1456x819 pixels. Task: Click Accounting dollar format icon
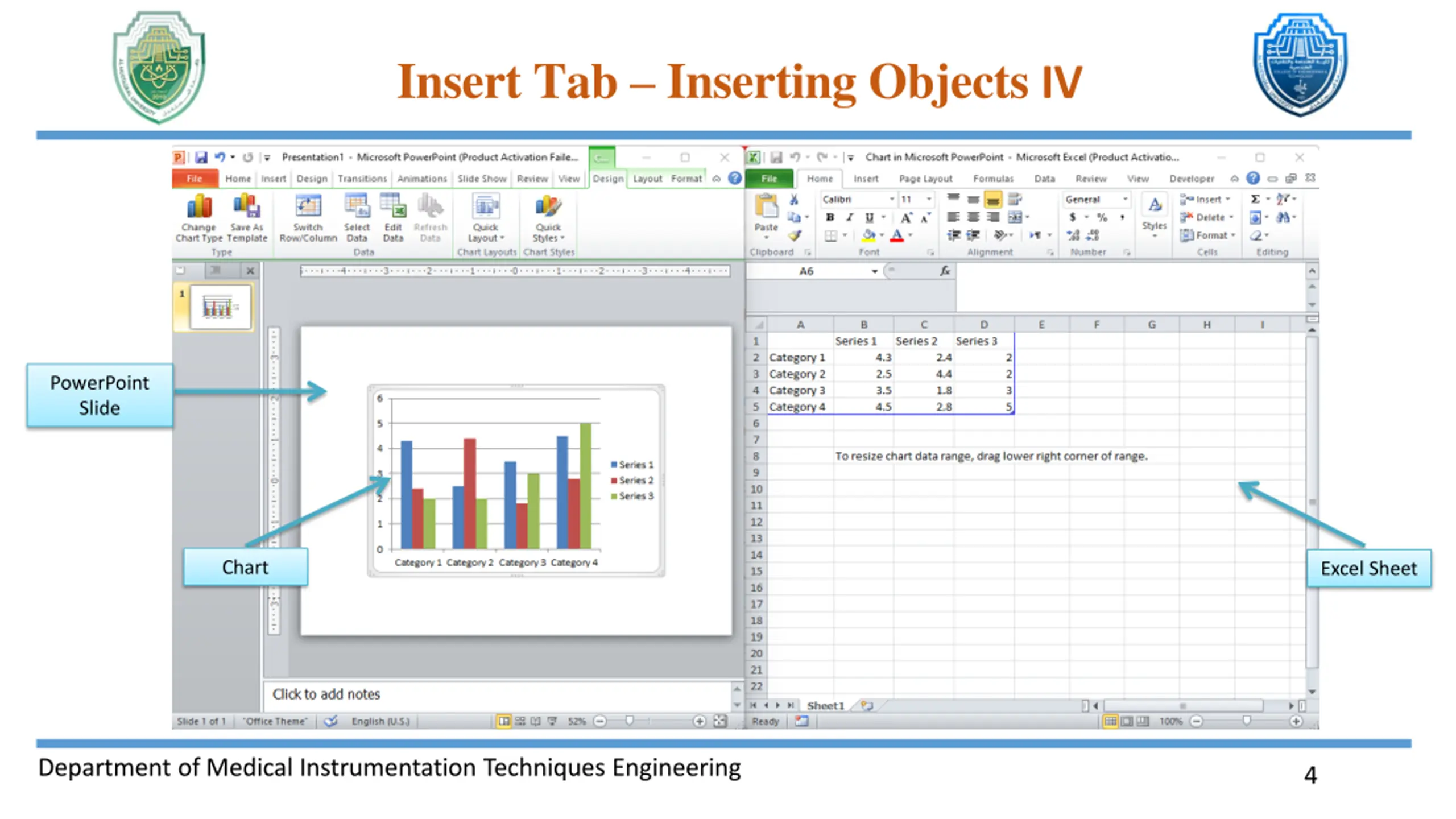pyautogui.click(x=1072, y=217)
